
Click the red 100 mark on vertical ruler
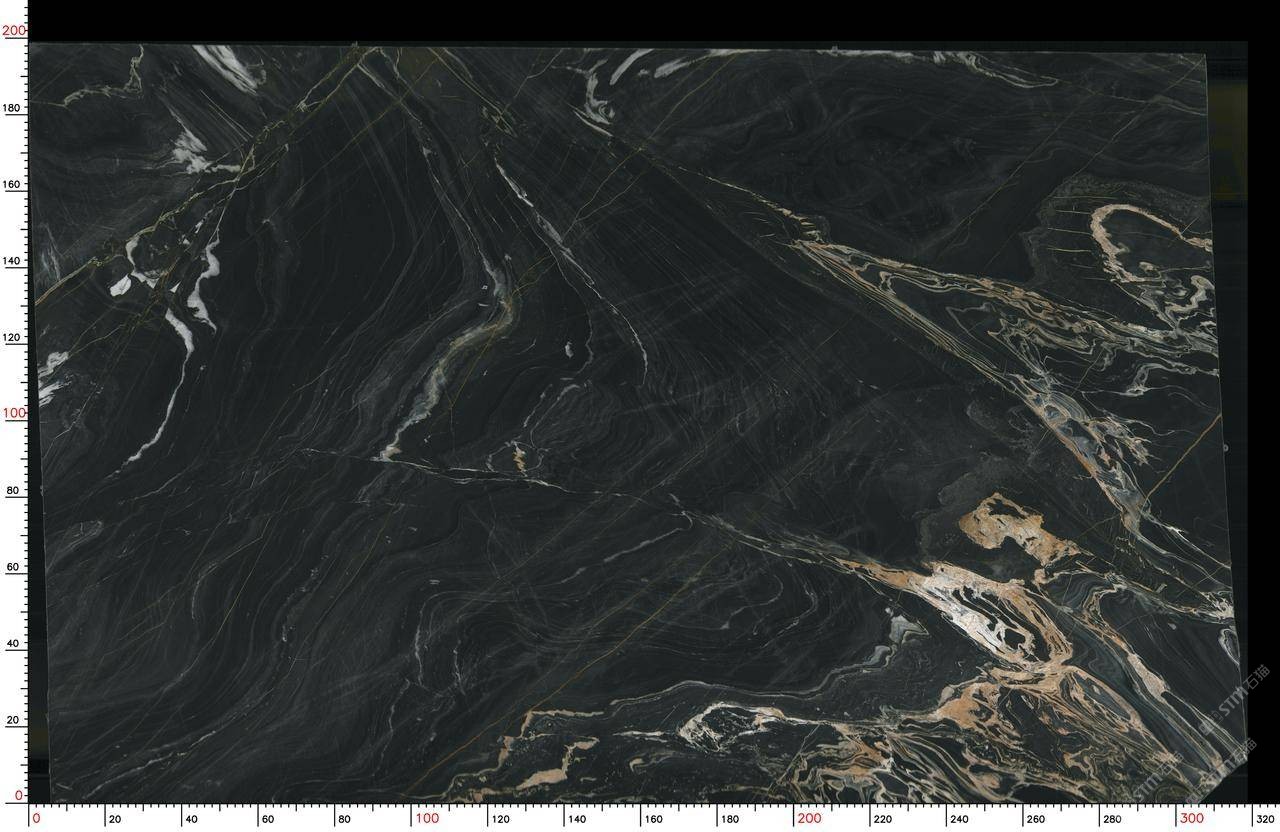(13, 413)
